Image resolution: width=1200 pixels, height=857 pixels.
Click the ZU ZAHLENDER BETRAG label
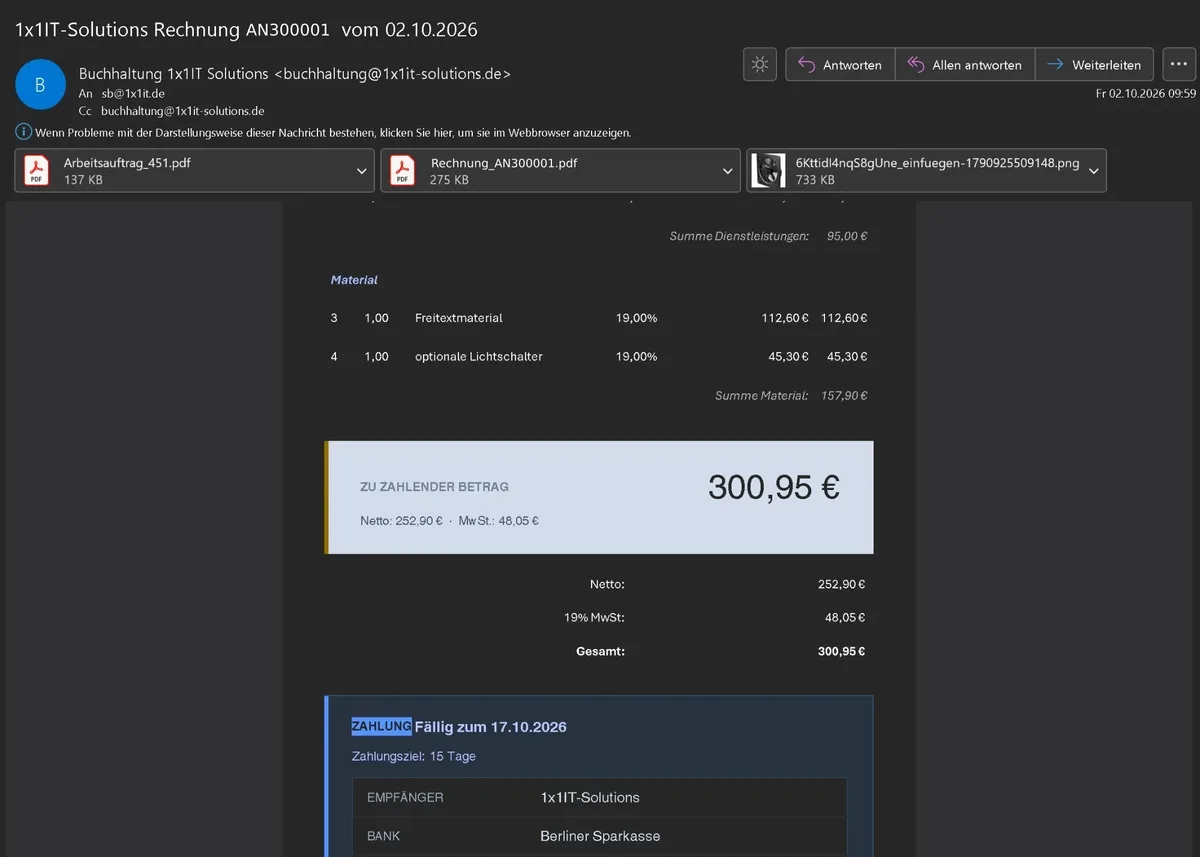pos(434,487)
